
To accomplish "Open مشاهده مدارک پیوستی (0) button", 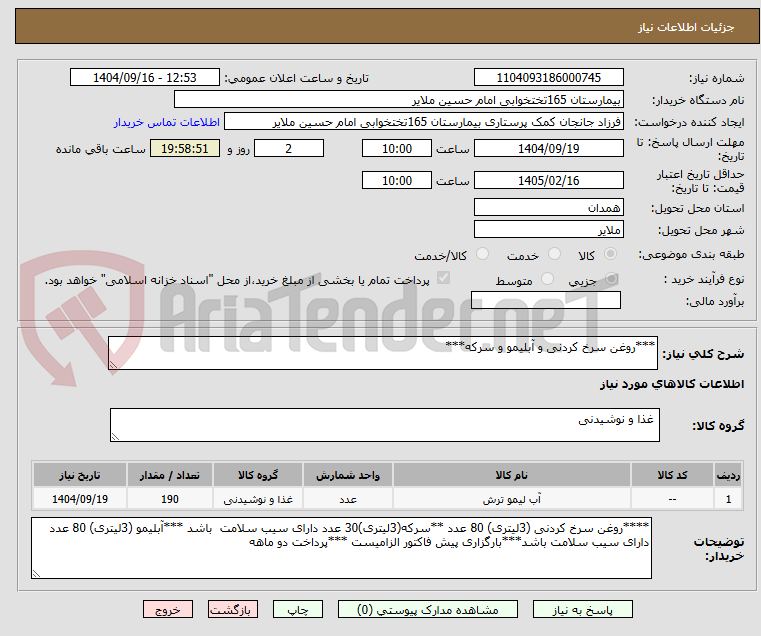I will point(428,609).
